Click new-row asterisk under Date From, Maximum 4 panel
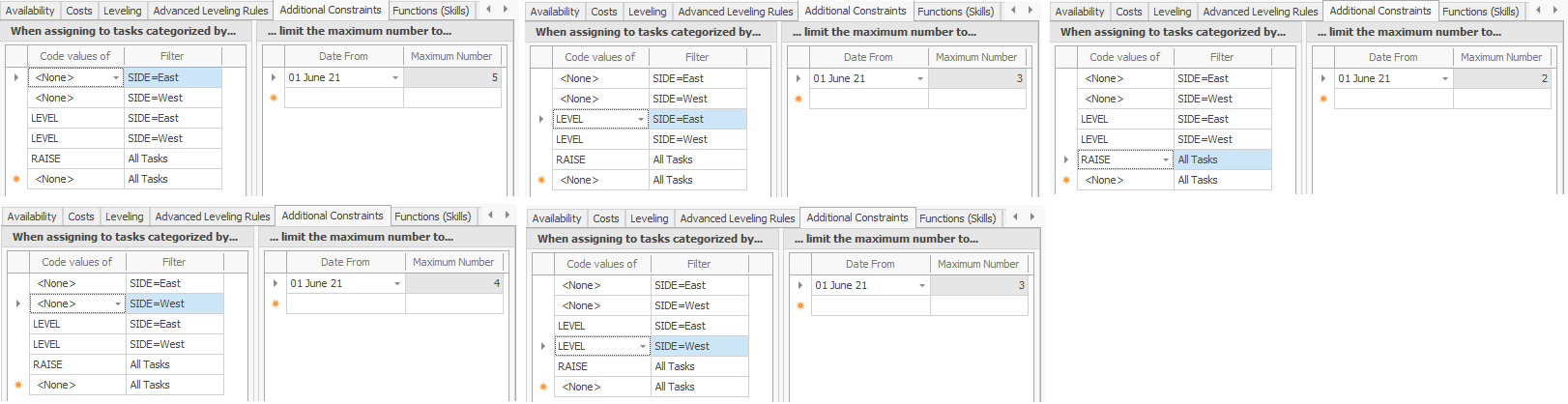Viewport: 1568px width, 404px height. pyautogui.click(x=276, y=303)
